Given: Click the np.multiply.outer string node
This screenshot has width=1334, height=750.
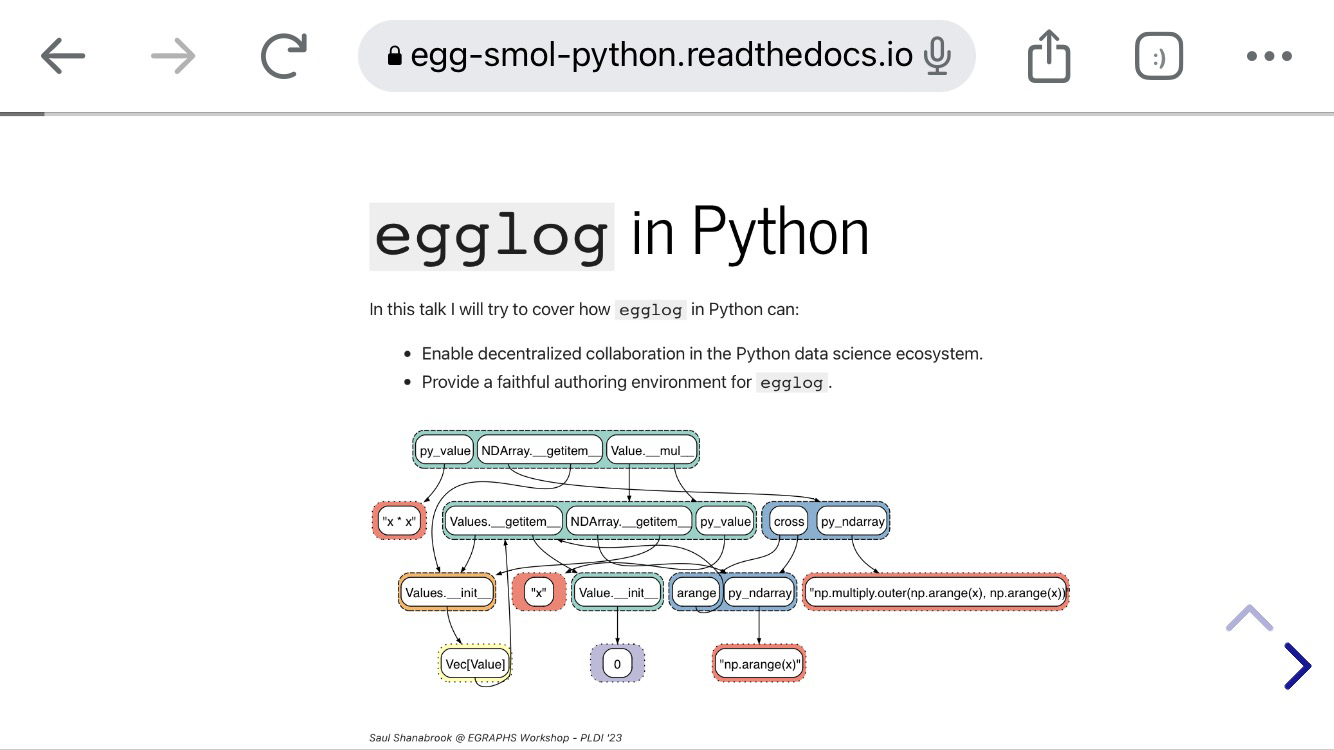Looking at the screenshot, I should [x=936, y=593].
